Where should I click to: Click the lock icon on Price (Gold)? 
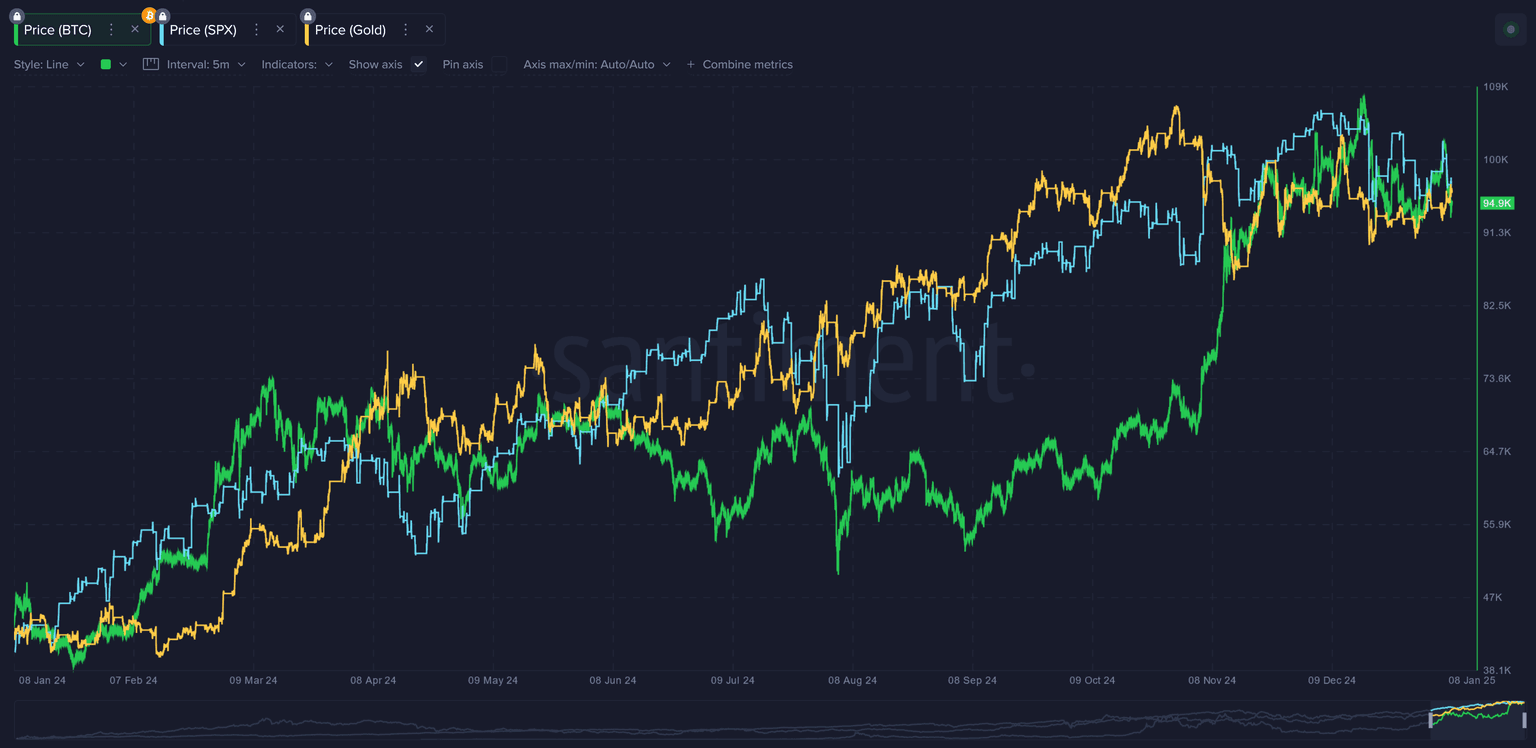click(x=308, y=16)
